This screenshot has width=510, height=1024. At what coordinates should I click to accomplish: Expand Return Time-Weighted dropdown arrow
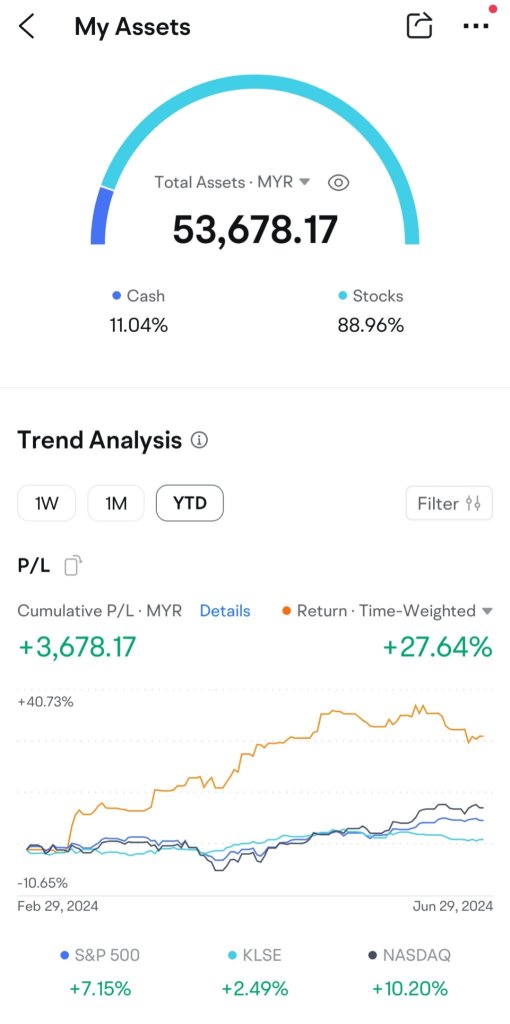pyautogui.click(x=486, y=611)
